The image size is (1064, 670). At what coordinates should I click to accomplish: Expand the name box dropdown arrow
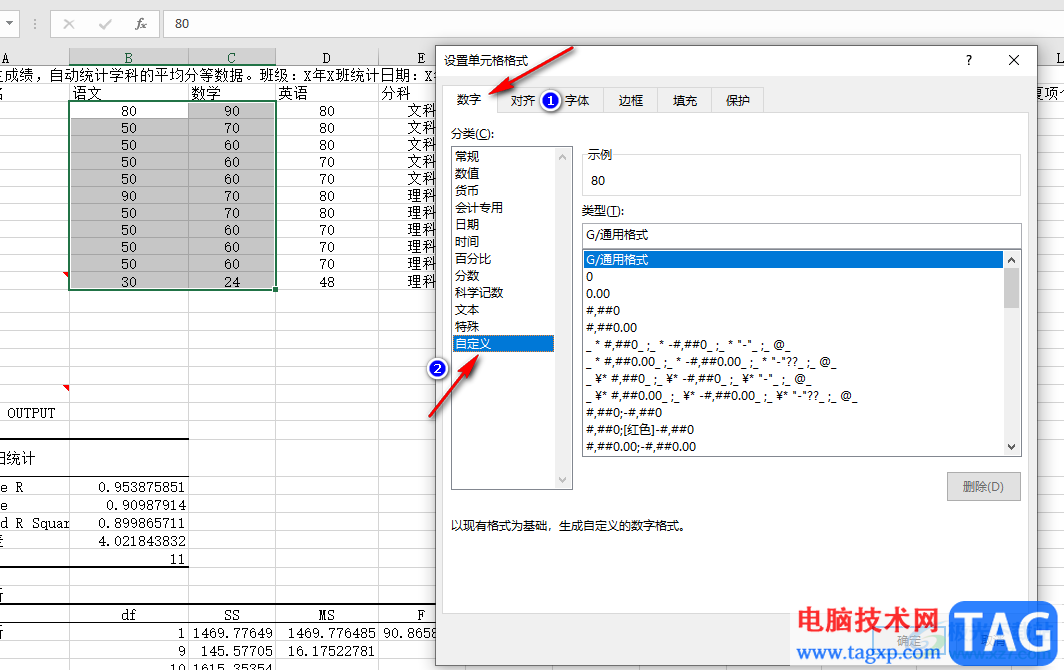pyautogui.click(x=10, y=24)
